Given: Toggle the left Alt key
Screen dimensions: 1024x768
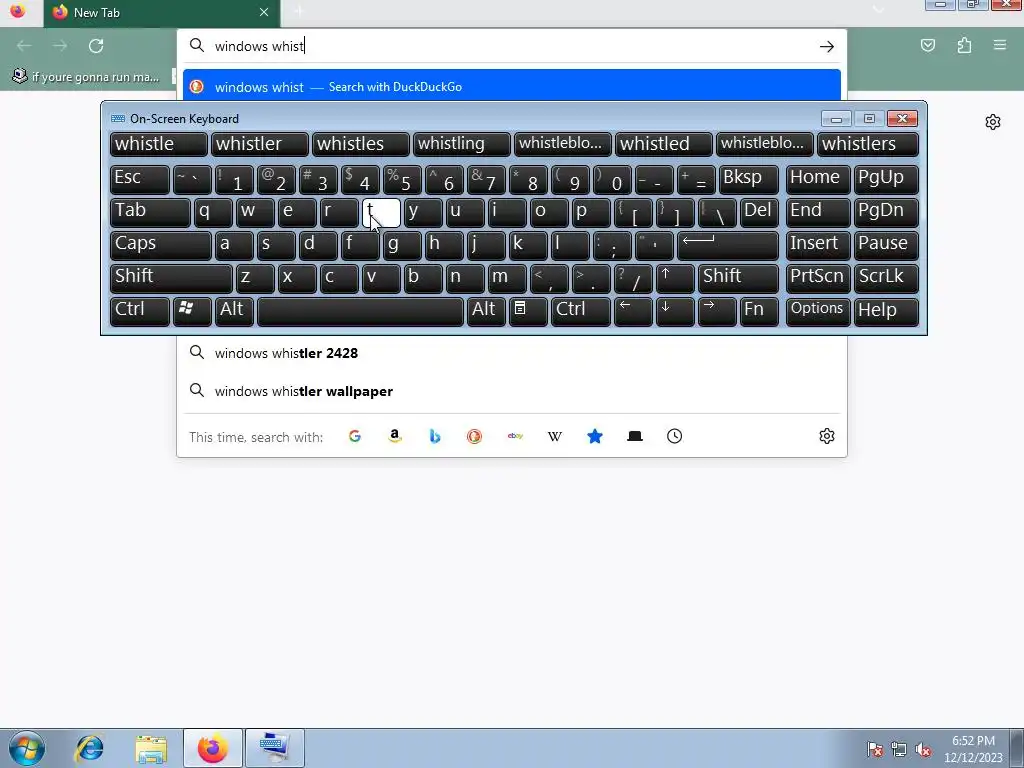Looking at the screenshot, I should 234,311.
